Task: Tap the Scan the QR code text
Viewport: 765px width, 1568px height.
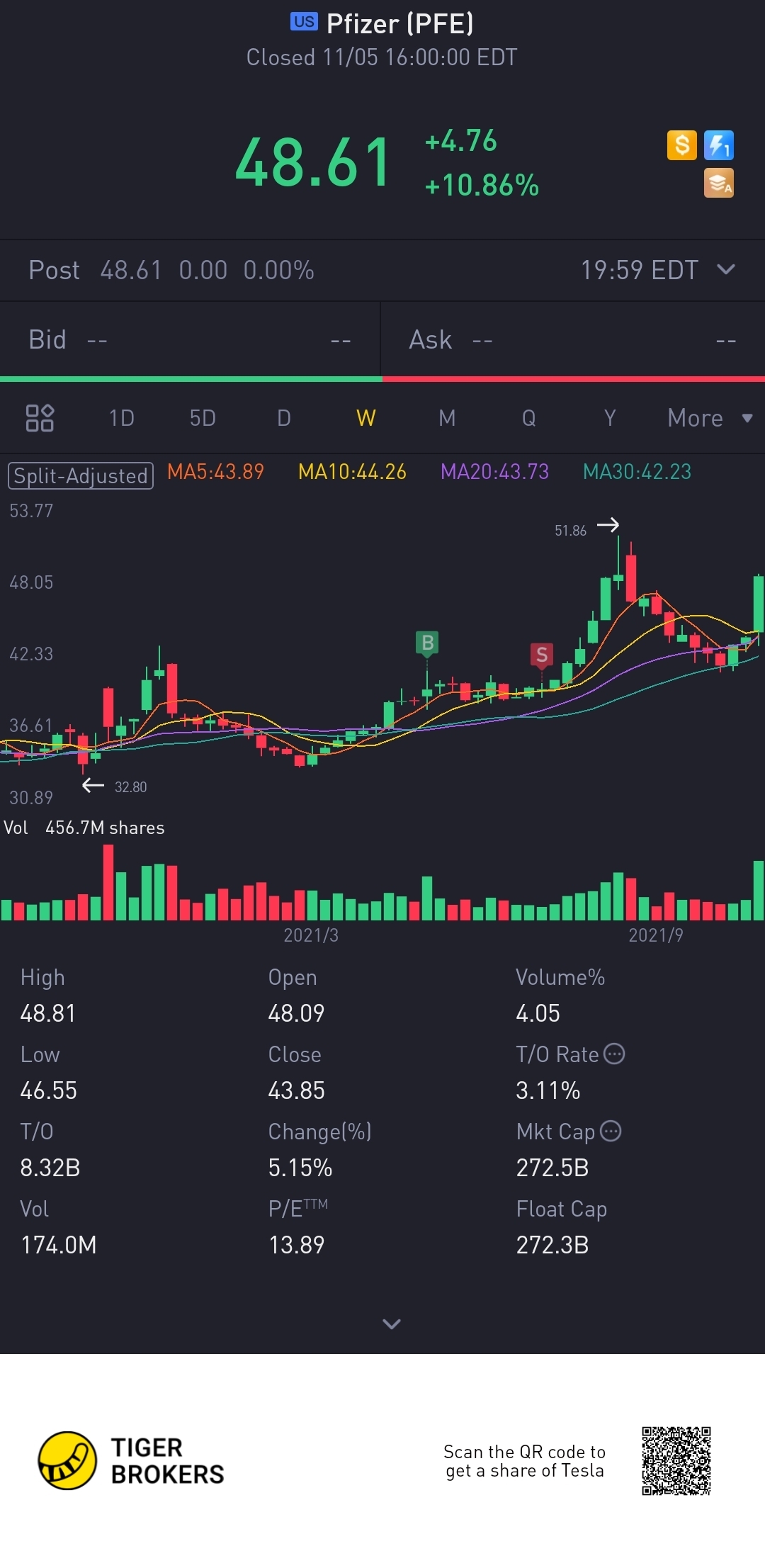Action: (x=524, y=1461)
